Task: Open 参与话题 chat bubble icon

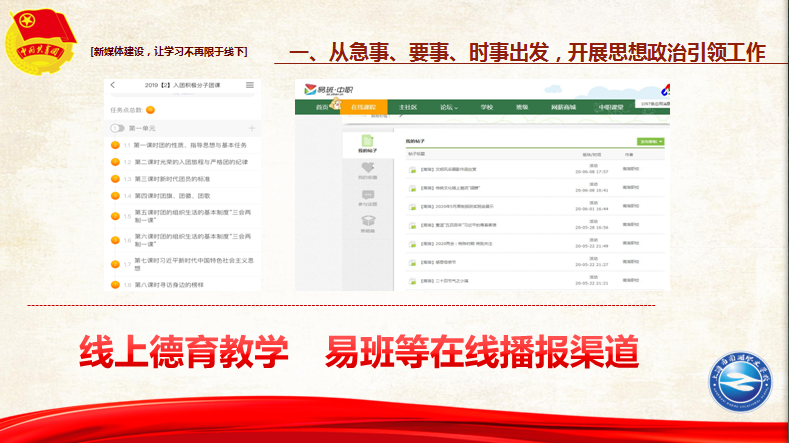Action: (x=368, y=197)
